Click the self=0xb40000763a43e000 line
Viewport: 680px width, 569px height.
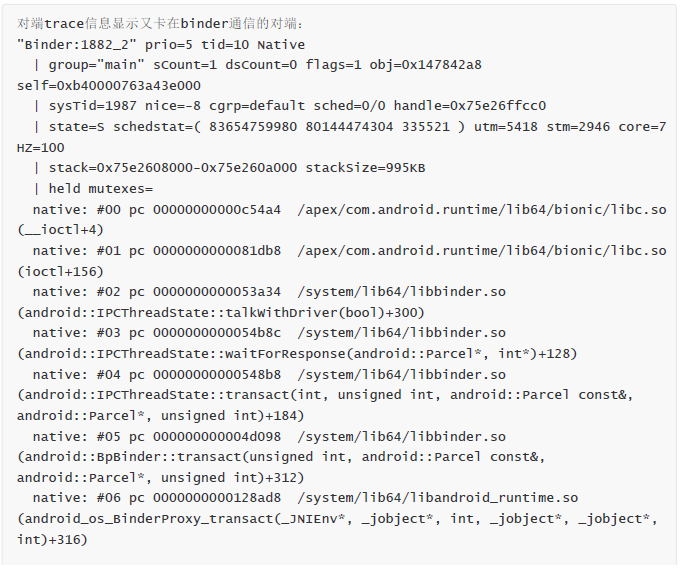109,86
